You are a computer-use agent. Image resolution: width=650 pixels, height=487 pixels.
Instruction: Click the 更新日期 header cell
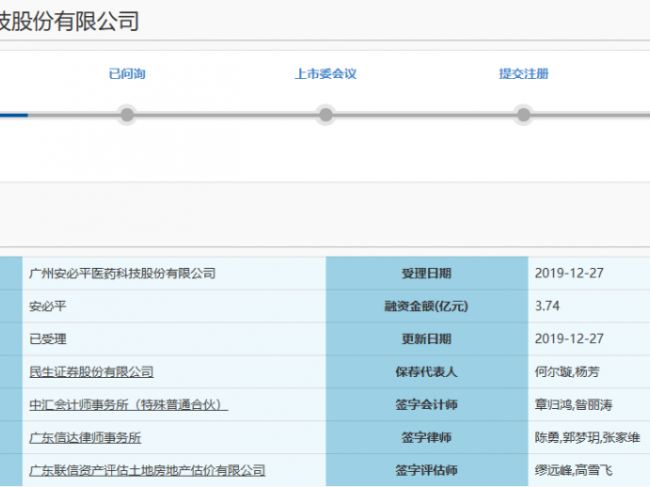click(x=427, y=339)
